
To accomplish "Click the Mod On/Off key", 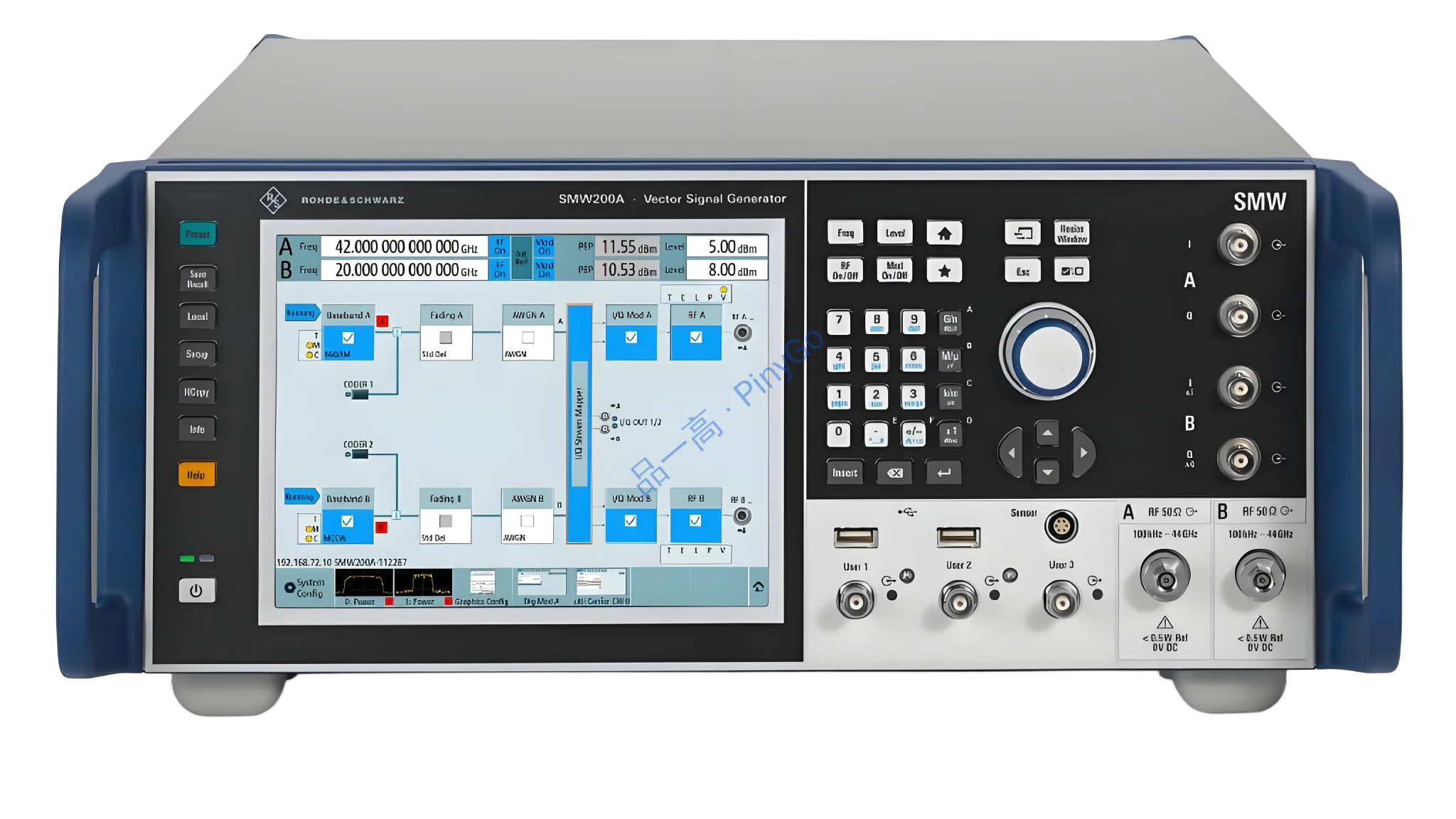I will coord(894,270).
